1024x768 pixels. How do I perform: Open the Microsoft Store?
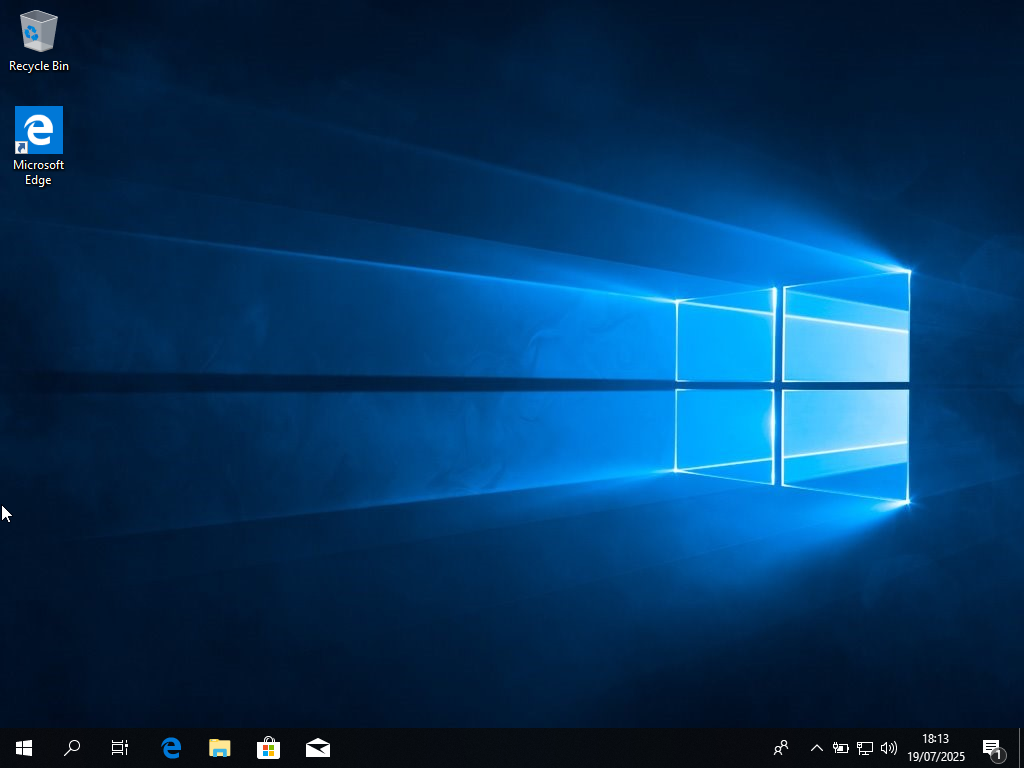(x=268, y=747)
